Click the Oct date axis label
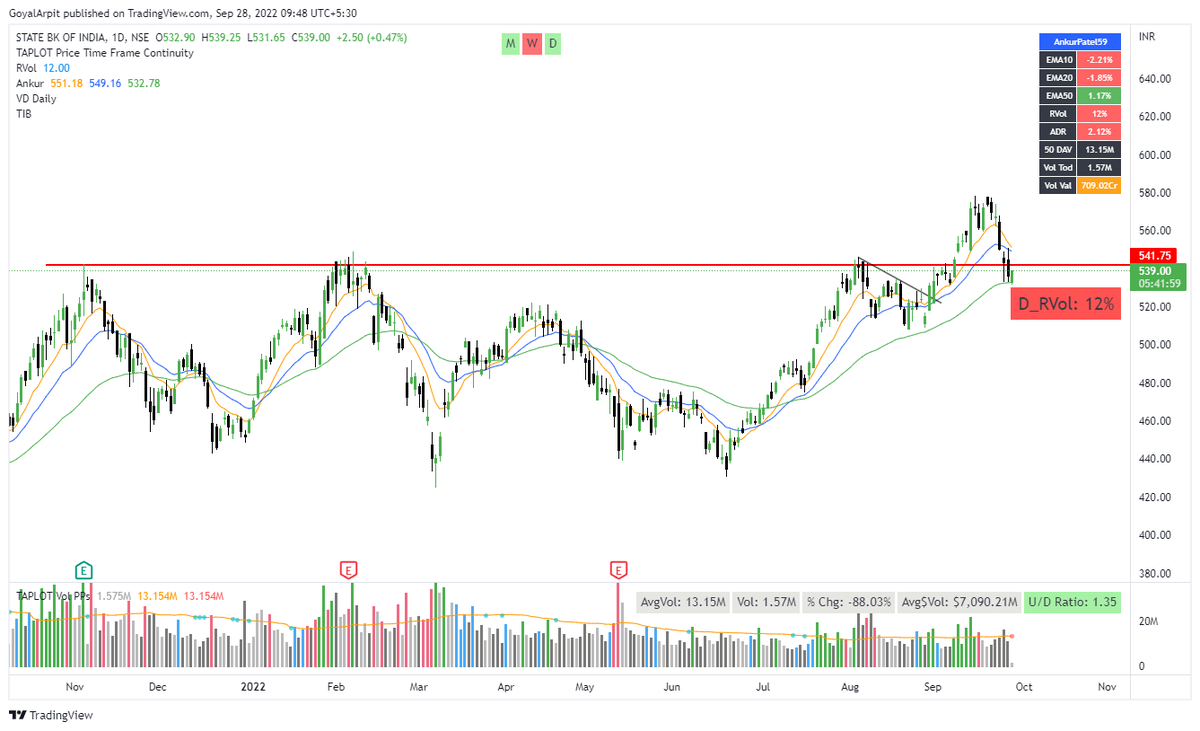Screen dimensions: 1200x731 click(1024, 687)
